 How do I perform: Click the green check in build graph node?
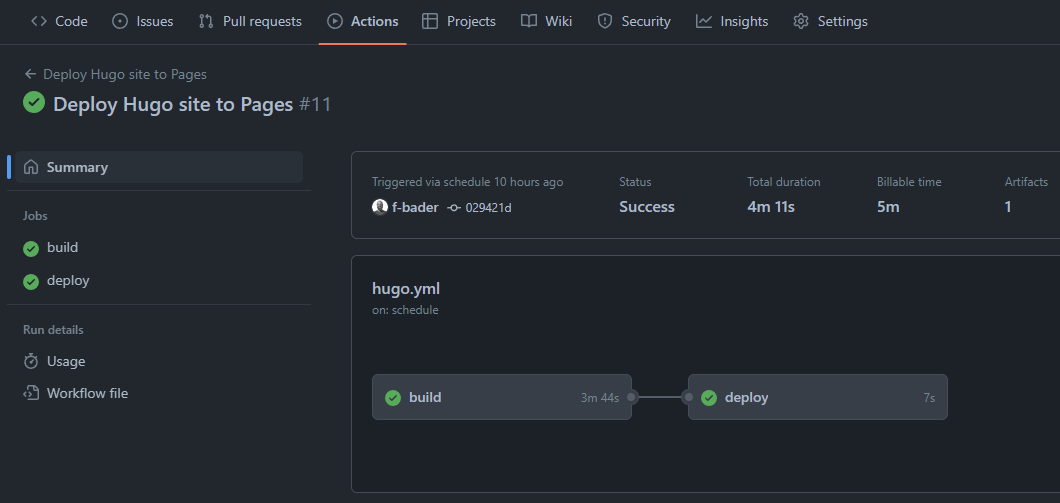coord(393,398)
